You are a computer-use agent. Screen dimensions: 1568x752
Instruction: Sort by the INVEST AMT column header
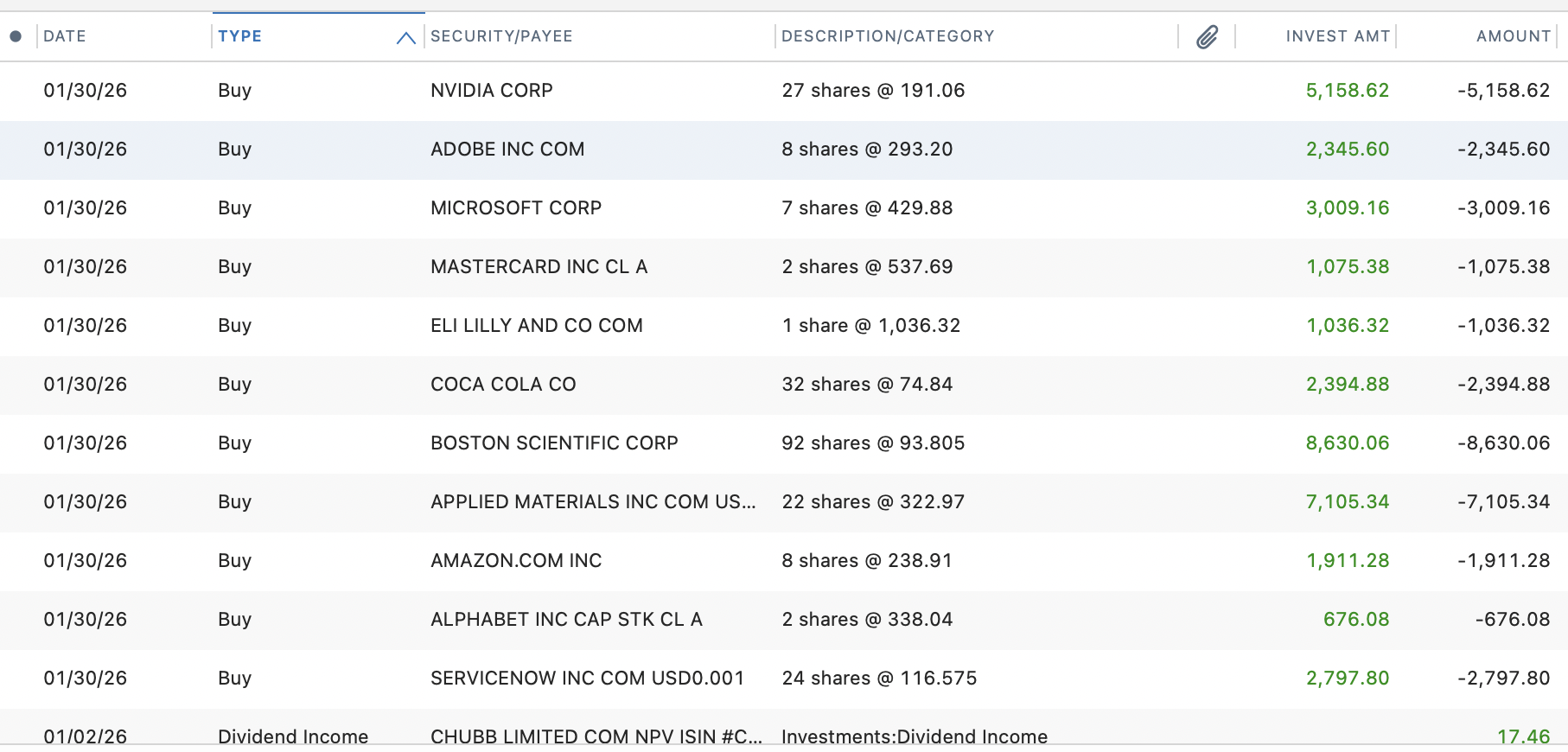(x=1337, y=36)
